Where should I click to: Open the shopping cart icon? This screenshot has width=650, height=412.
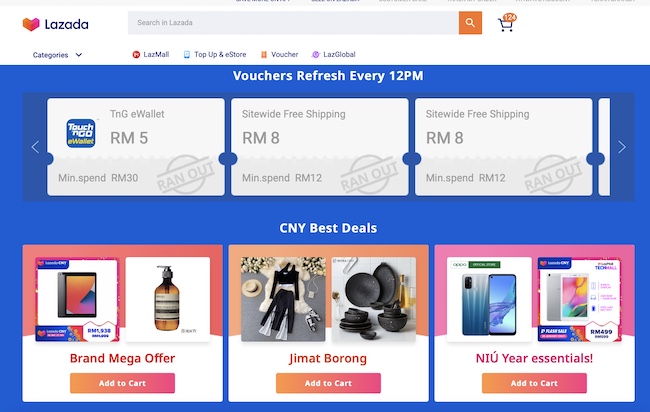pyautogui.click(x=505, y=24)
